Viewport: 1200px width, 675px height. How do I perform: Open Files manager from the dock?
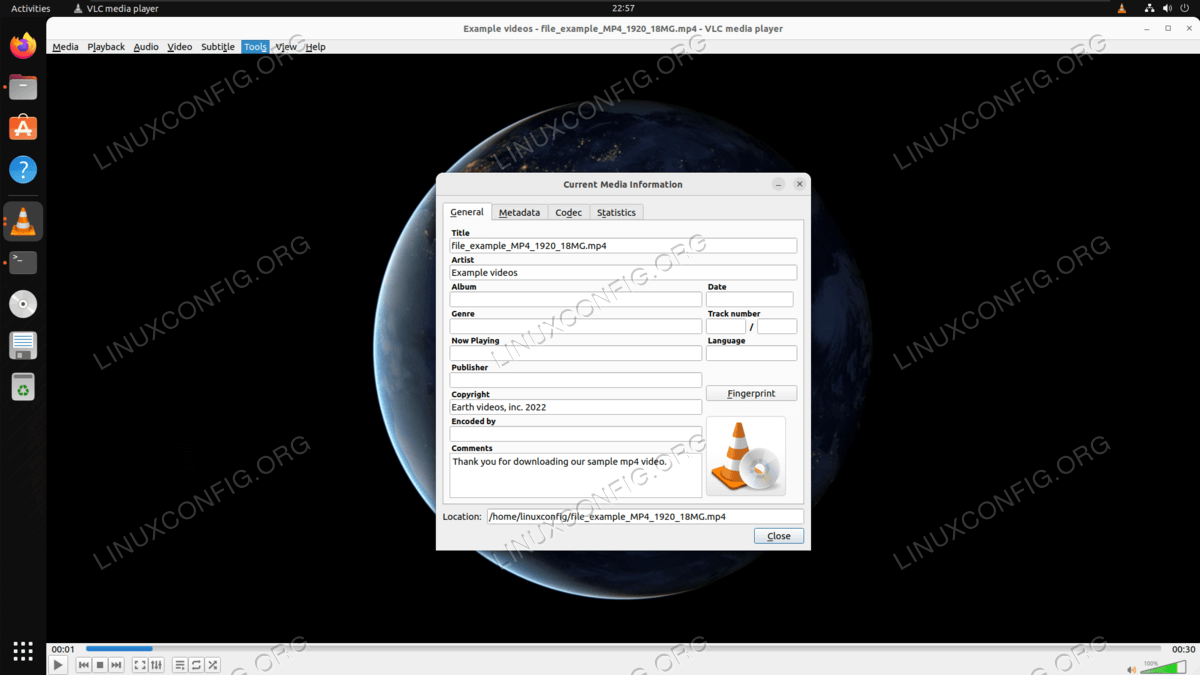tap(23, 87)
